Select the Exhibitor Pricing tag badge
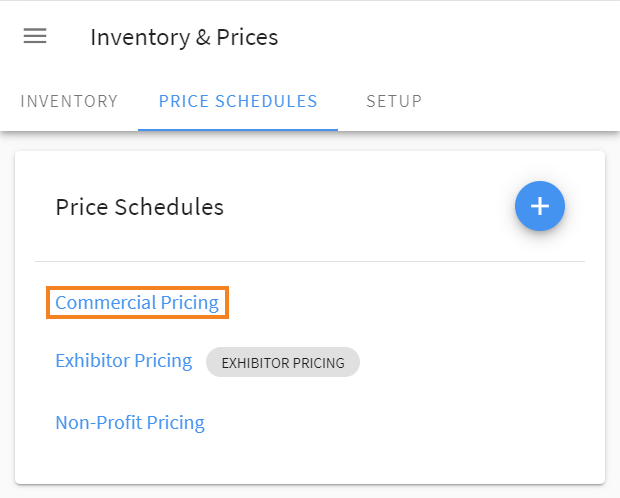Viewport: 620px width, 498px height. 283,363
